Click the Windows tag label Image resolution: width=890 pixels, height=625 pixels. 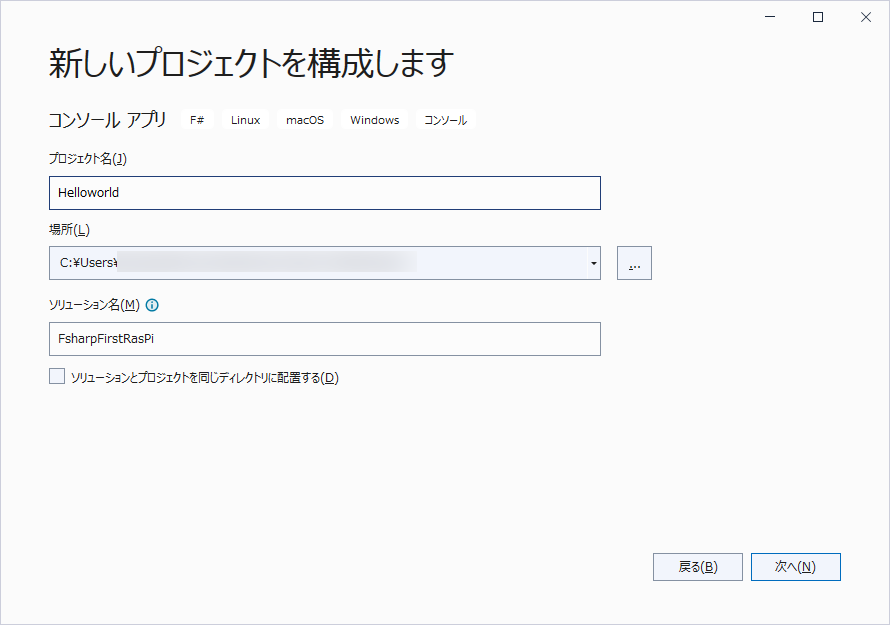374,120
